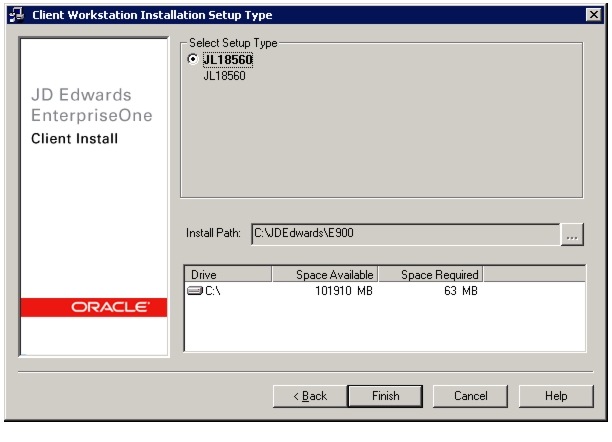This screenshot has height=442, width=612.
Task: Click the C:\ drive icon in drive list
Action: click(195, 291)
